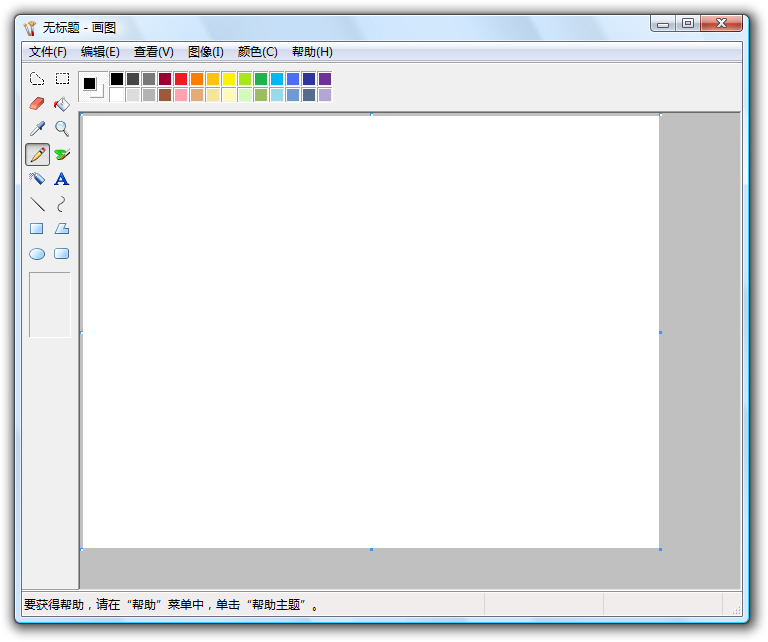768x642 pixels.
Task: Choose the Fill With Color bucket tool
Action: point(62,104)
